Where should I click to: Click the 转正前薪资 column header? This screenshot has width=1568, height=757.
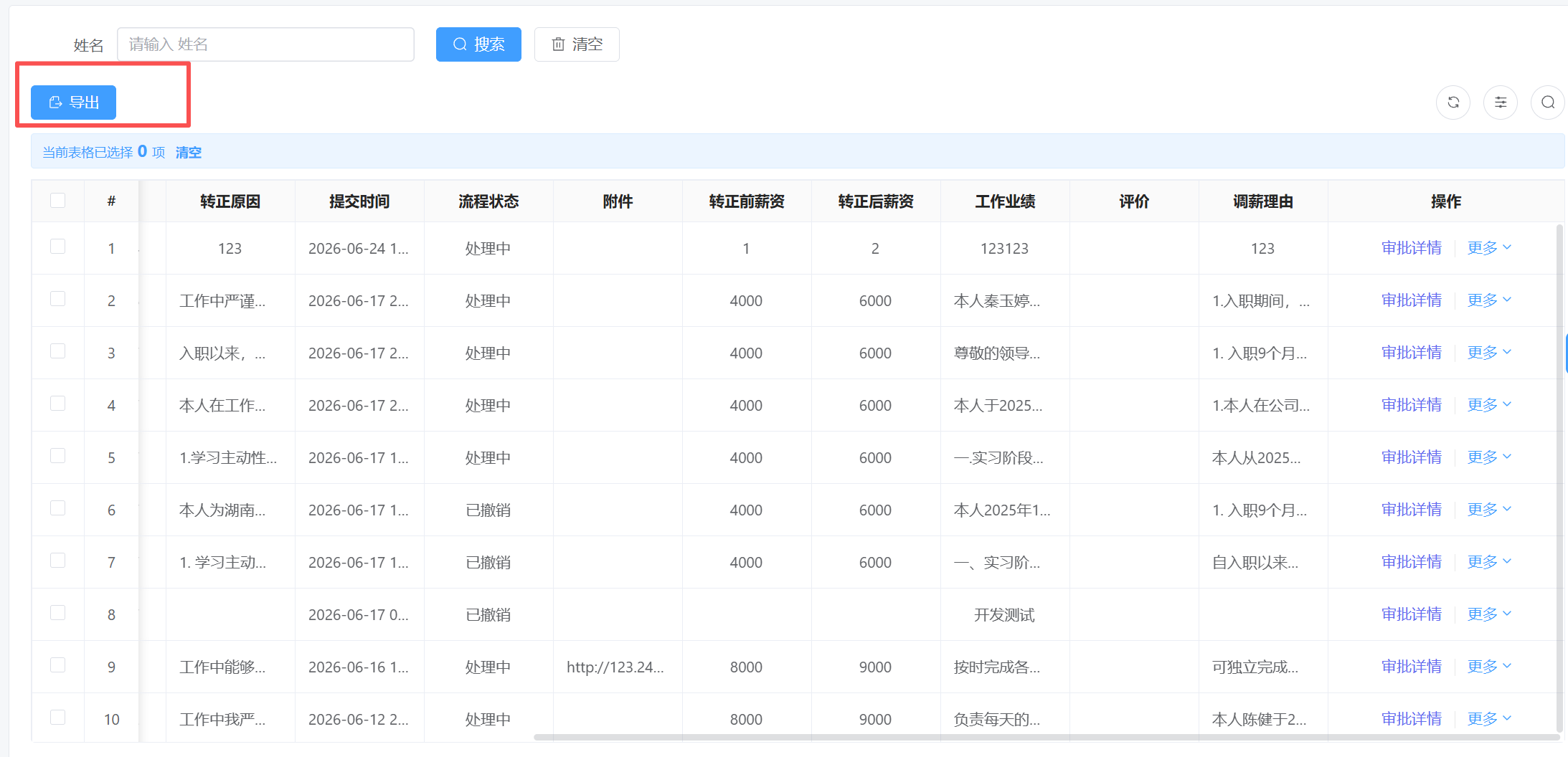[747, 201]
